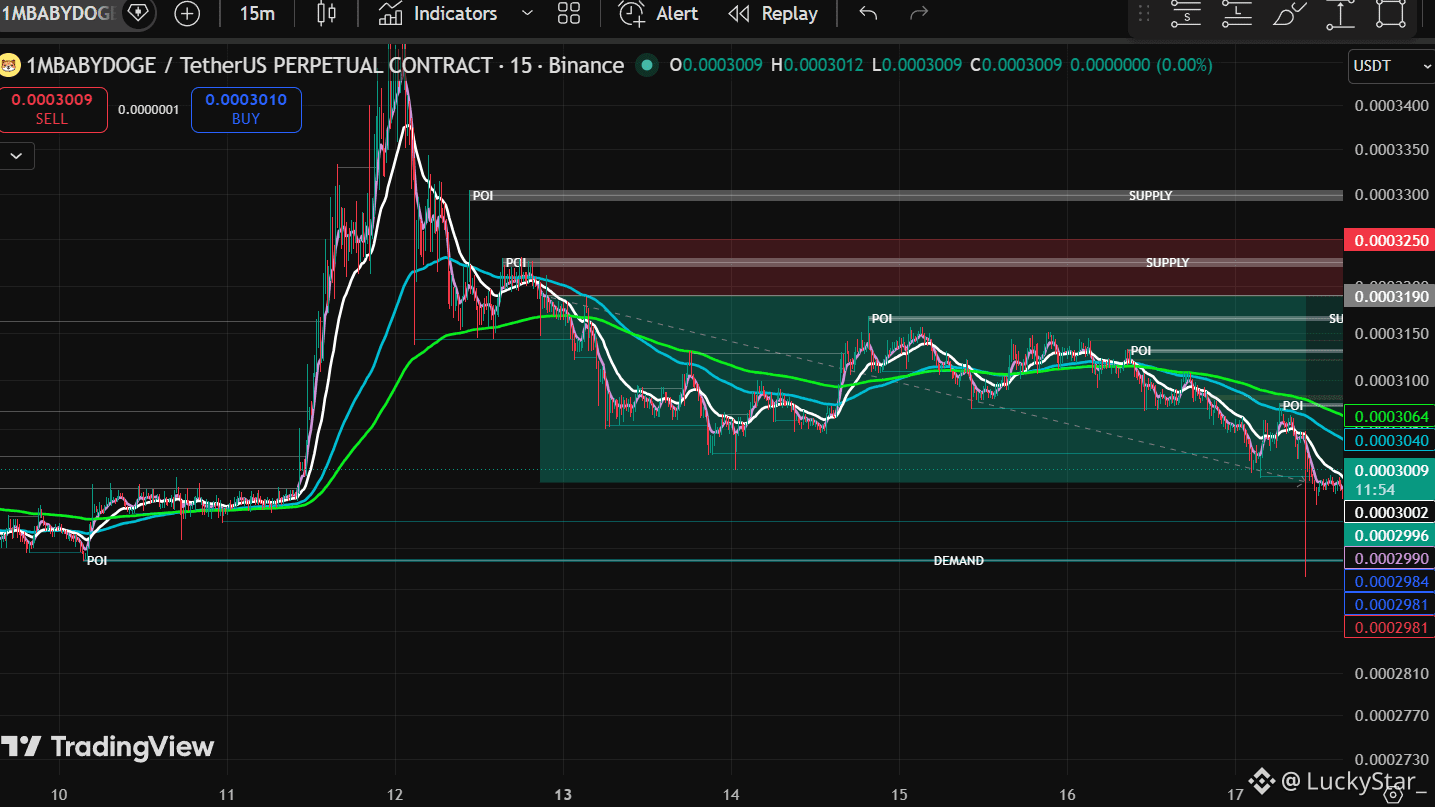Image resolution: width=1435 pixels, height=807 pixels.
Task: Click the purple 0.0002990 price label
Action: coord(1391,559)
